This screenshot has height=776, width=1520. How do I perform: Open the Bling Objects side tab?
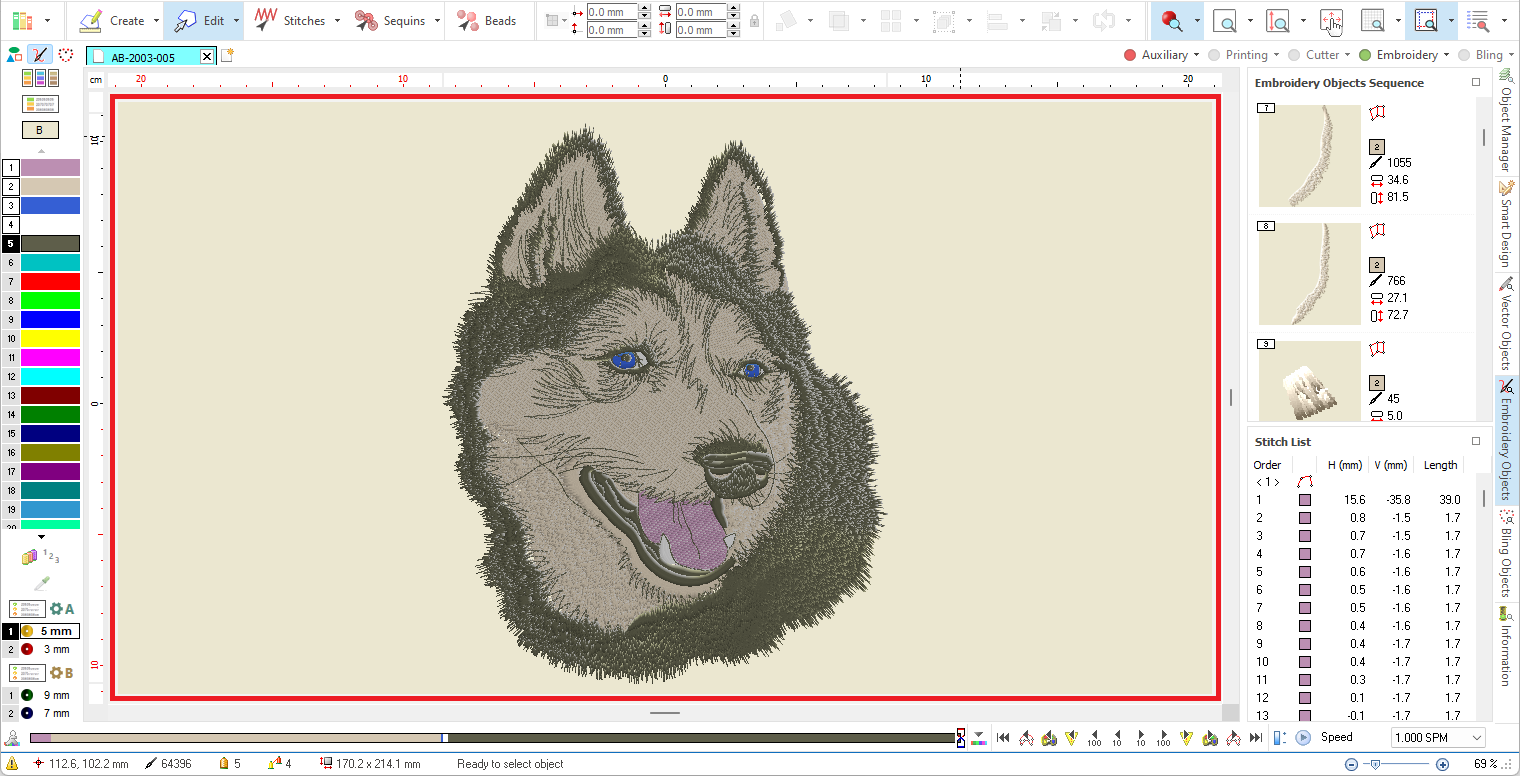1506,553
